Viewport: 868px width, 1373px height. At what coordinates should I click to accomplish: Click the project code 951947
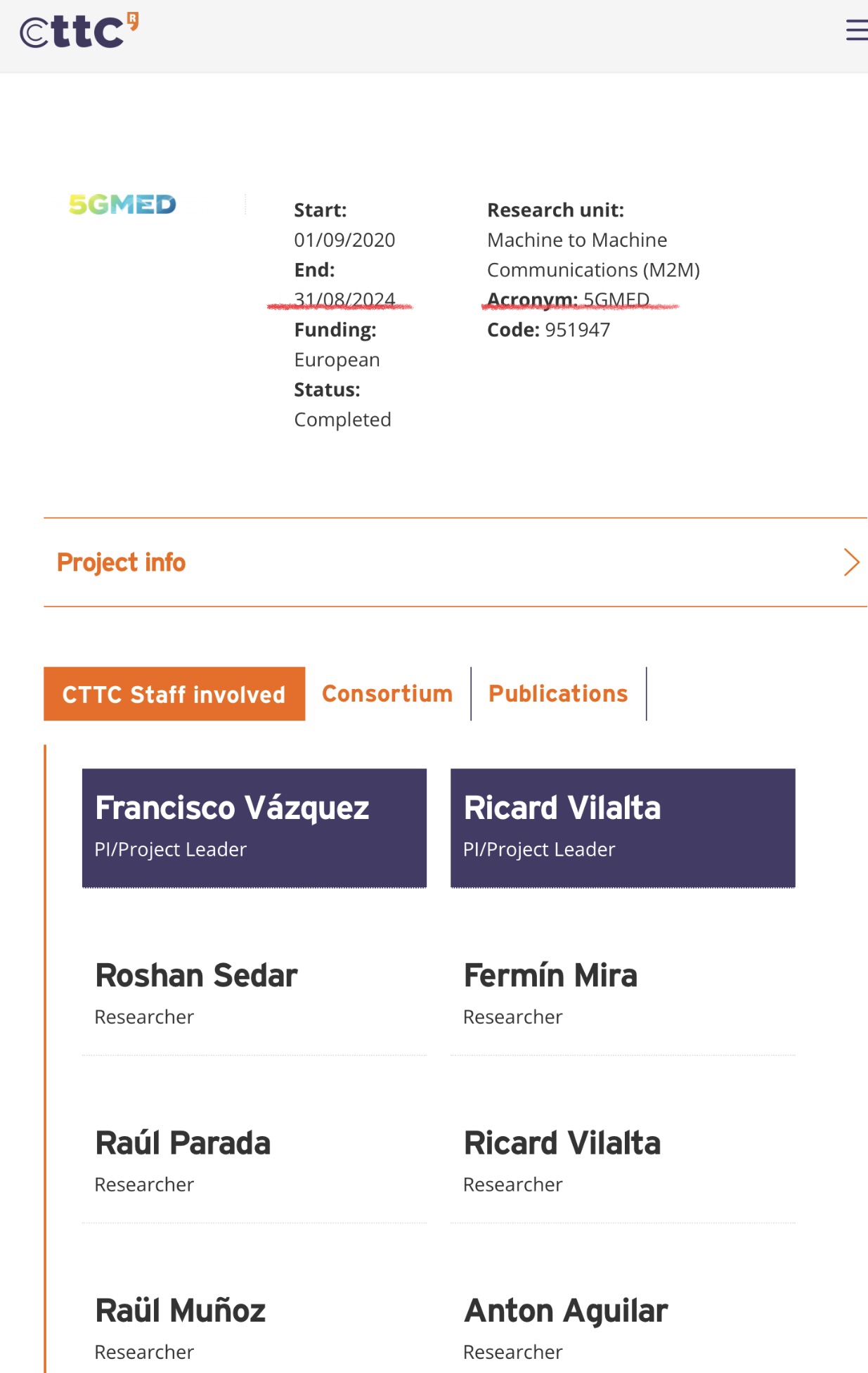(x=577, y=330)
